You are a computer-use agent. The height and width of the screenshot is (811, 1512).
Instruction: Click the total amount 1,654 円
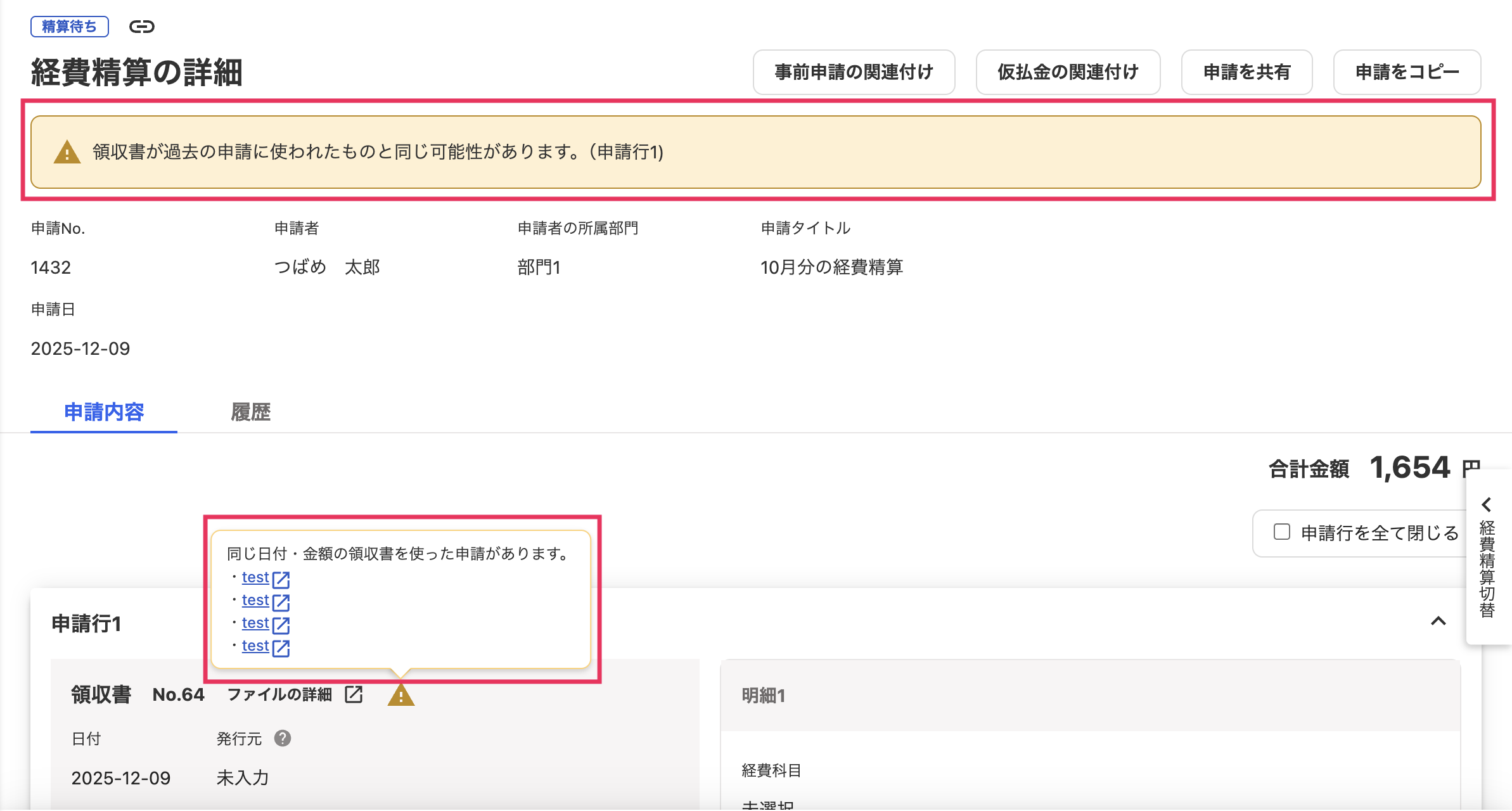(x=1425, y=468)
